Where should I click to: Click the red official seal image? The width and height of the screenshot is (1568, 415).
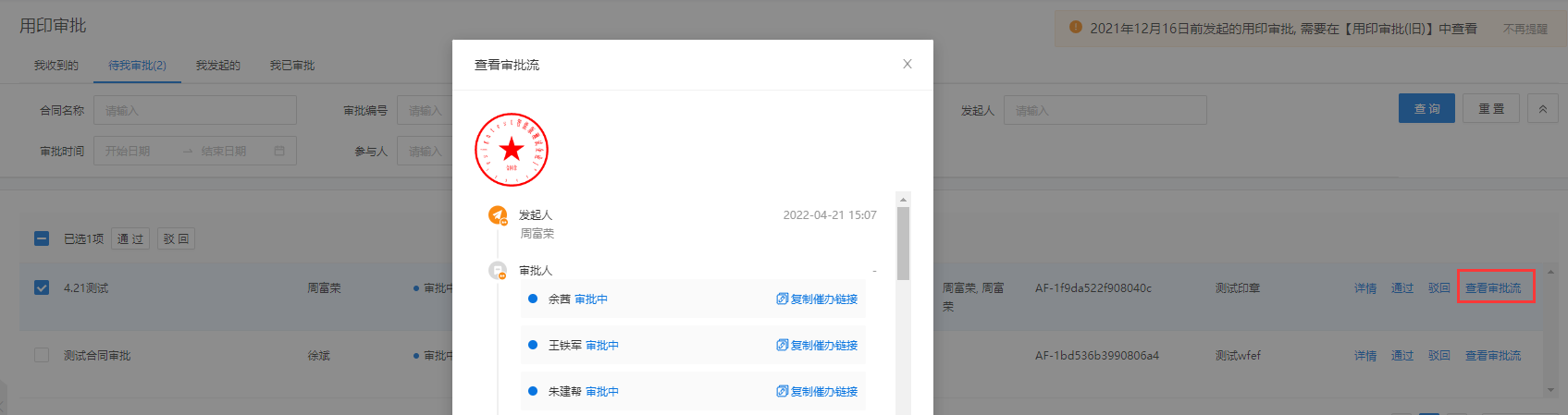point(512,150)
